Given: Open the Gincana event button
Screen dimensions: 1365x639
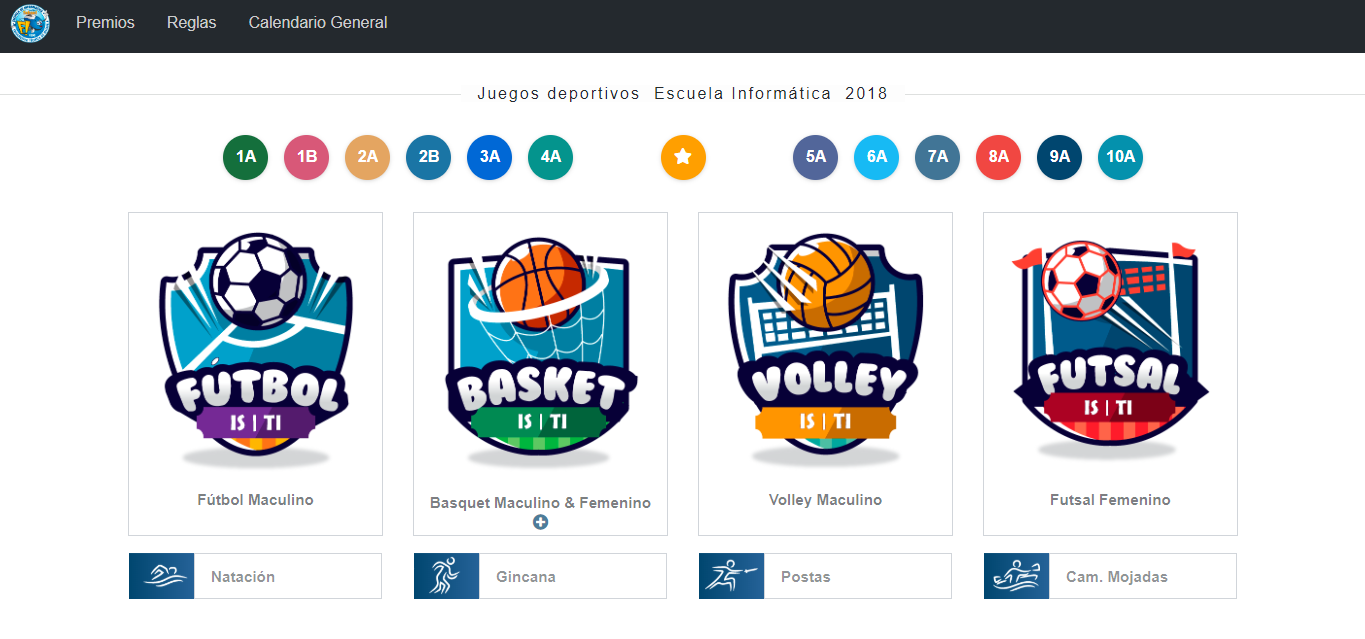Looking at the screenshot, I should tap(540, 576).
